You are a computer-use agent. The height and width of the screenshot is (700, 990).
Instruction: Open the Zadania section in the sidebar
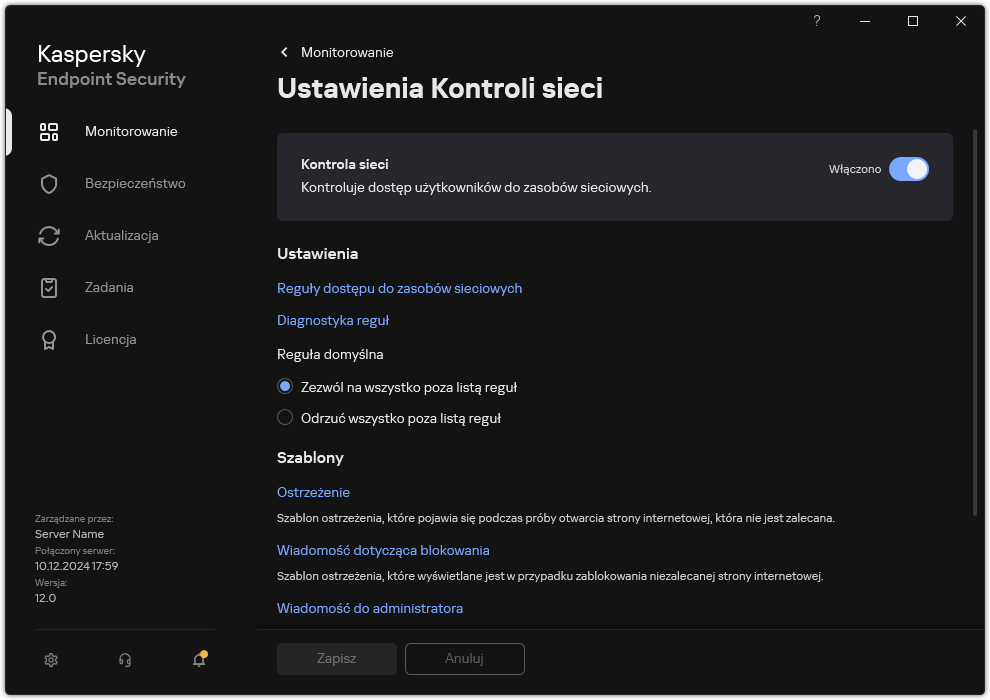(106, 287)
